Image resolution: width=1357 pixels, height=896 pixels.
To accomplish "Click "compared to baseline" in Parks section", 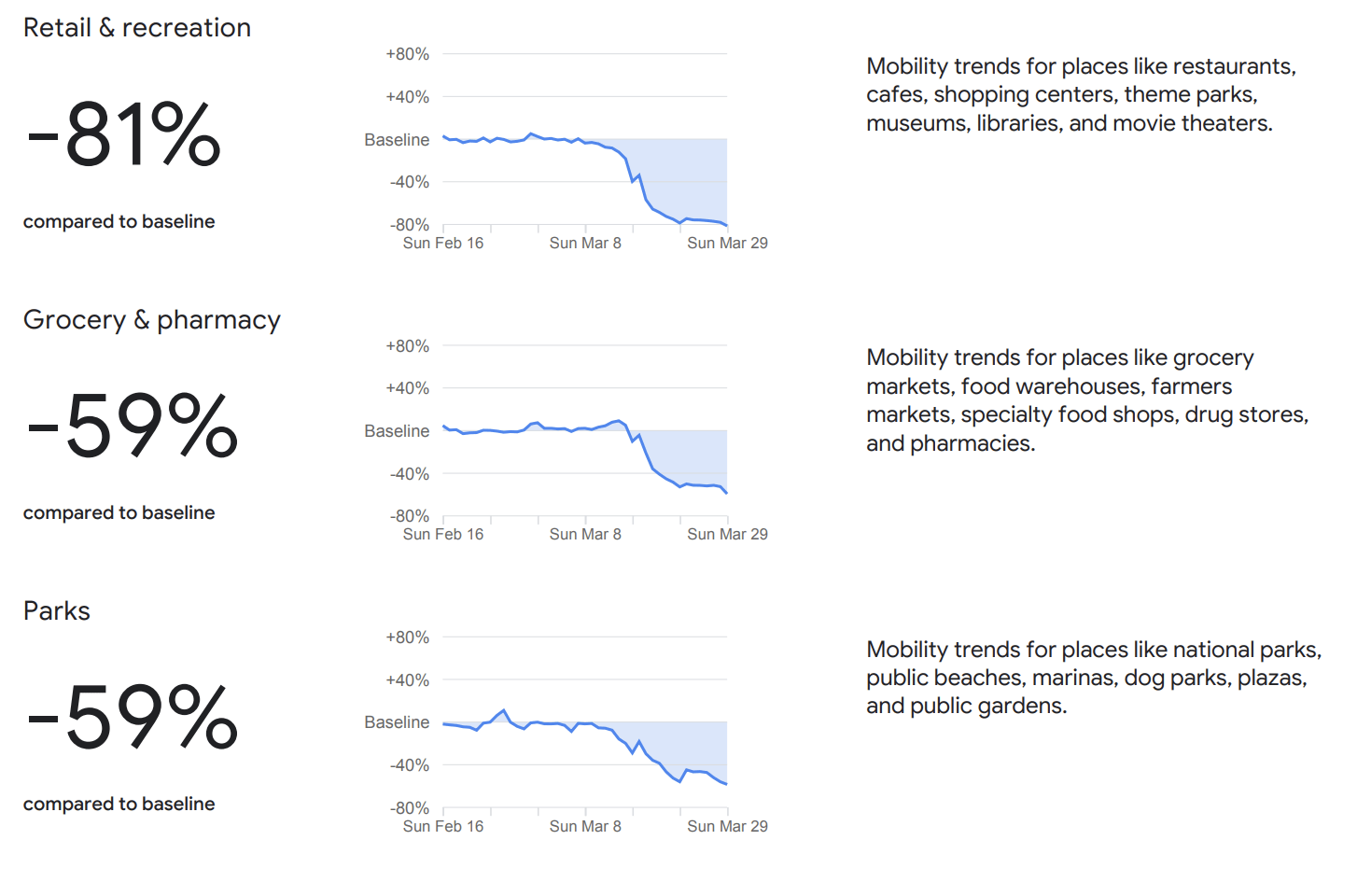I will click(x=119, y=805).
